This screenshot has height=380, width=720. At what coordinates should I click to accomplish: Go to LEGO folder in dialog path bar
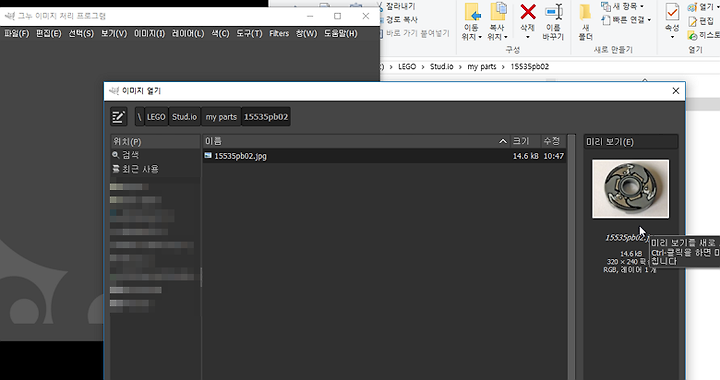coord(156,117)
